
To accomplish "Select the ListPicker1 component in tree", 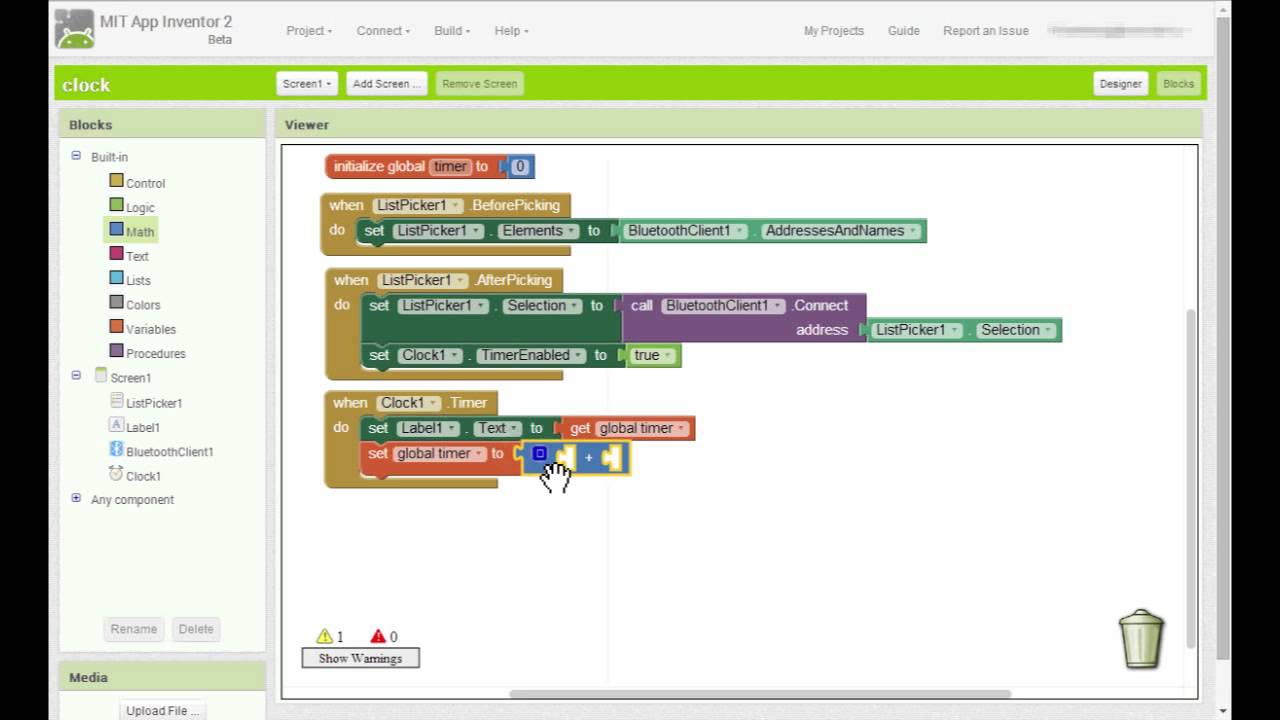I will click(x=154, y=403).
